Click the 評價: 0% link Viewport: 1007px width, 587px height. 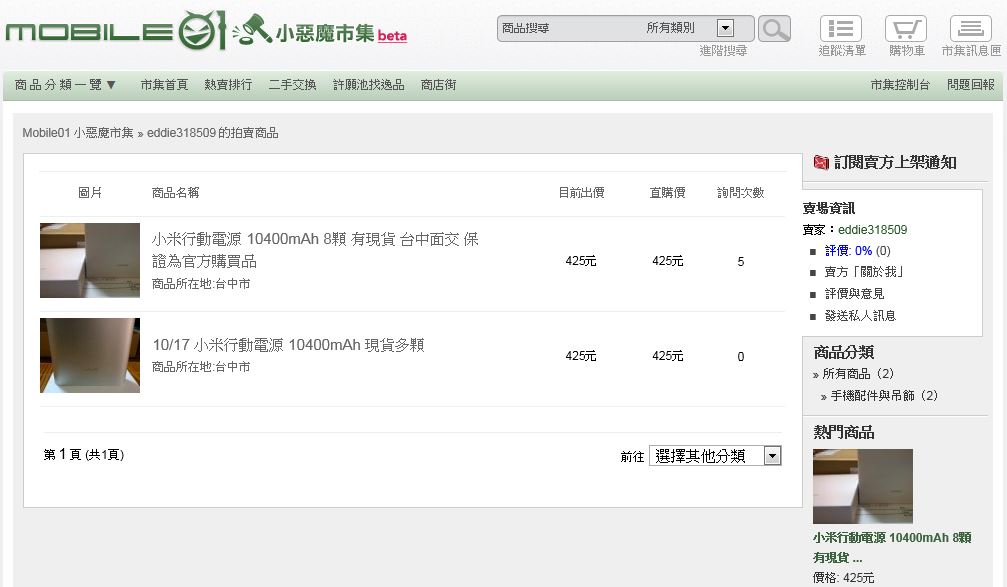coord(848,250)
